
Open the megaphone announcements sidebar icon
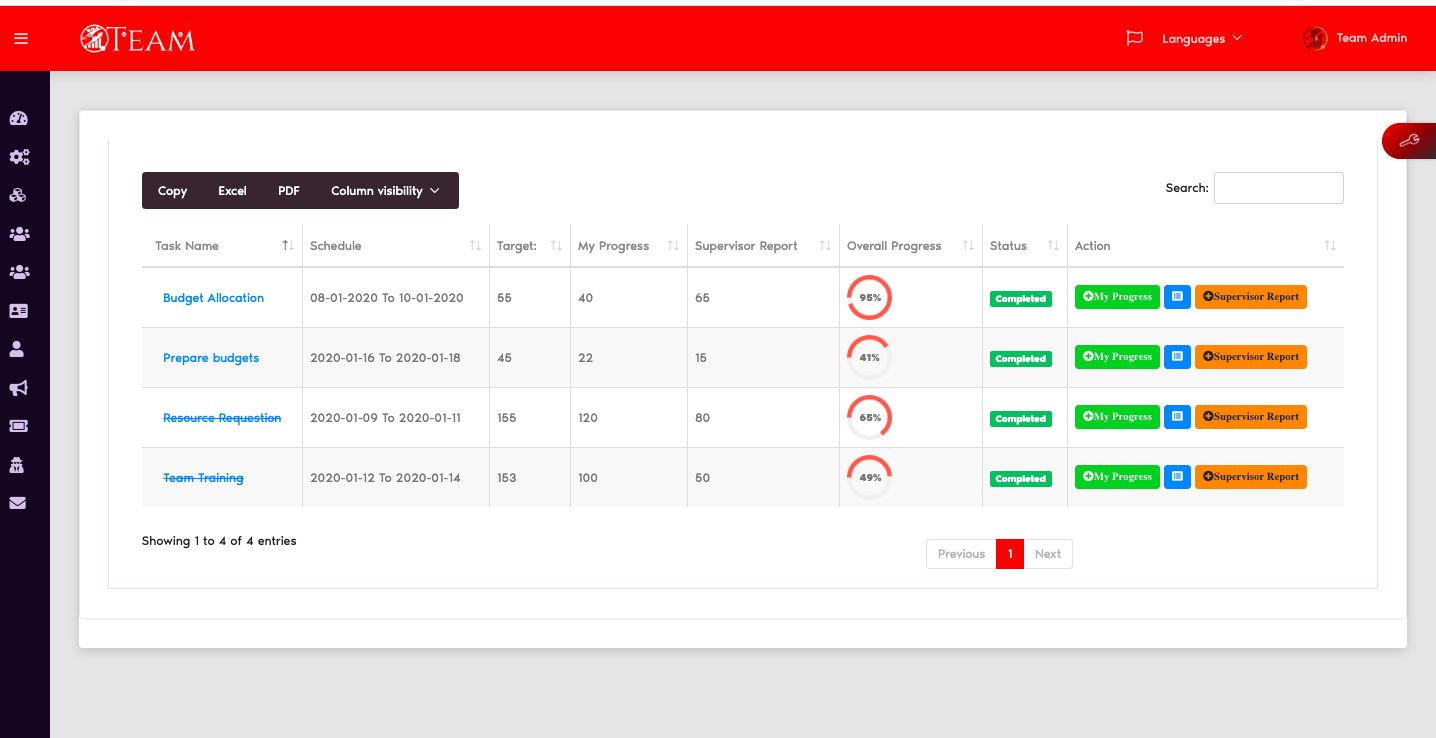click(x=19, y=388)
